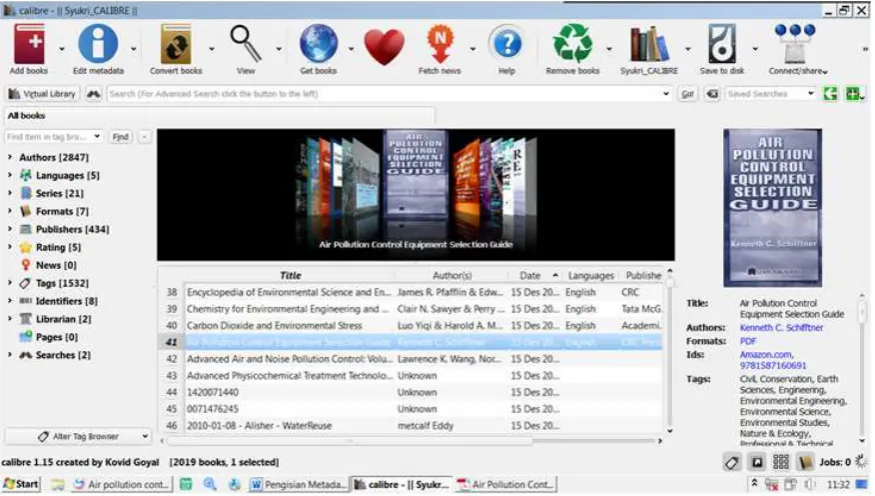Toggle the tag browser panel button

pyautogui.click(x=732, y=462)
